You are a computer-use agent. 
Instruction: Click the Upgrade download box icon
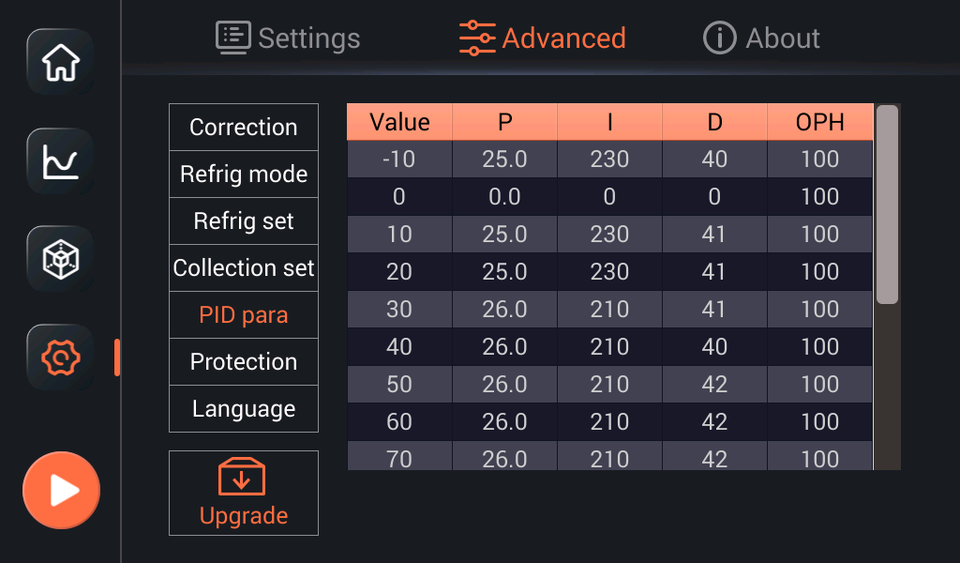coord(242,477)
